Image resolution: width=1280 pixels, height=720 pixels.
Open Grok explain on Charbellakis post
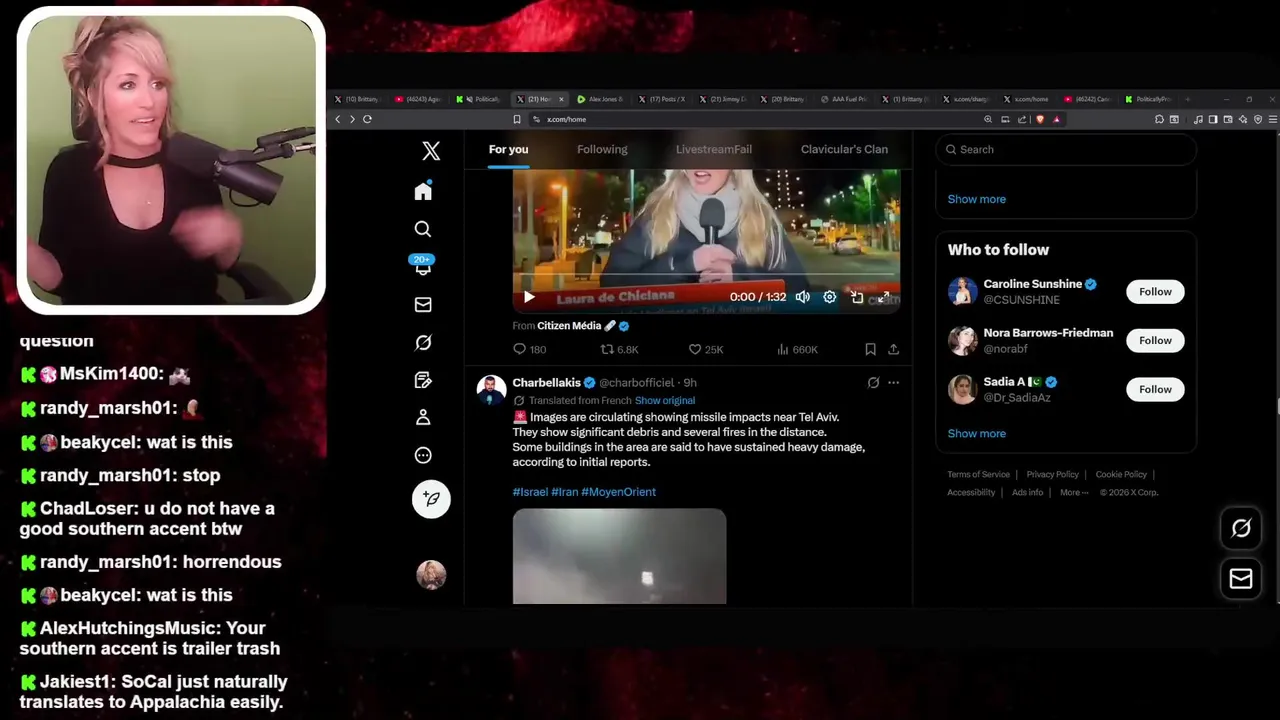click(873, 382)
